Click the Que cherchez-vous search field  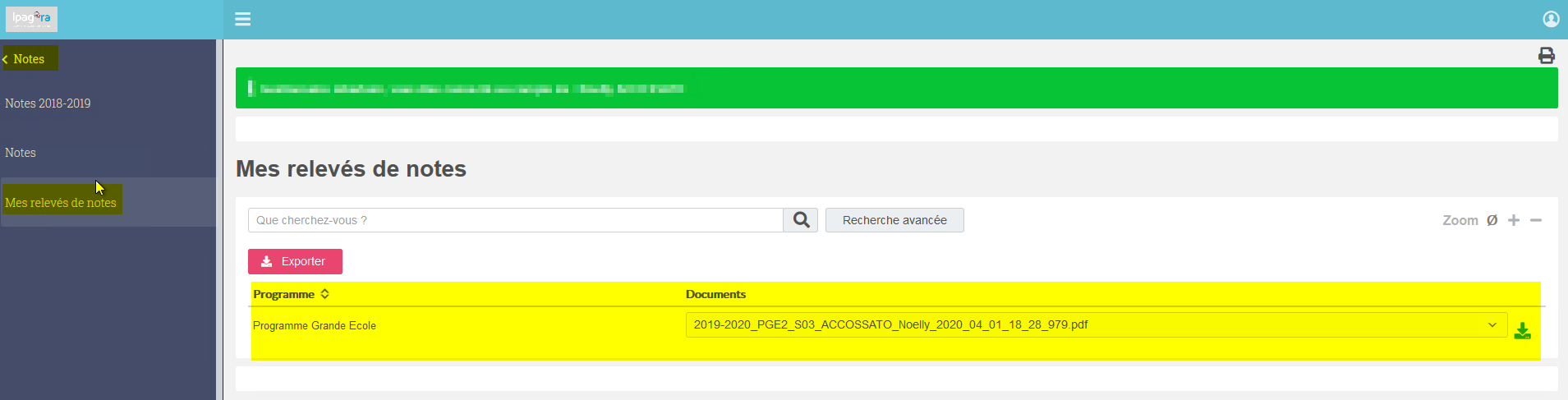coord(516,220)
